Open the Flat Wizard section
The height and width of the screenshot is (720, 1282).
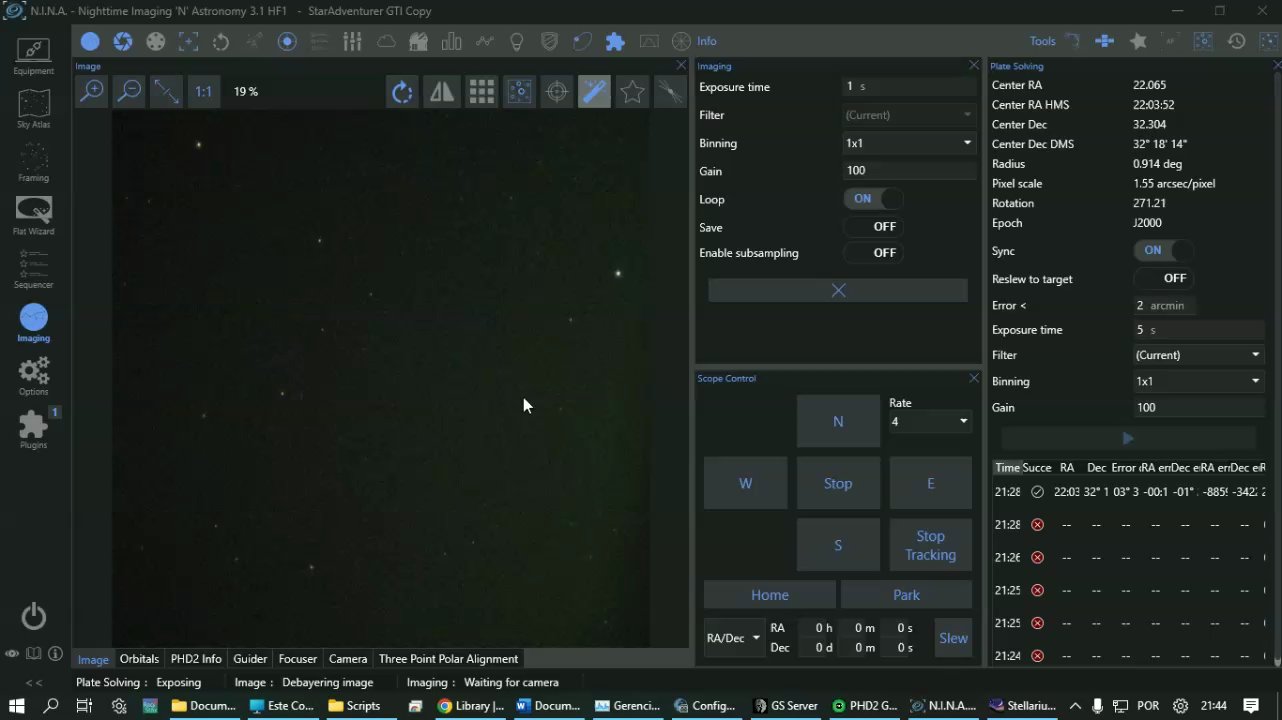pos(33,216)
